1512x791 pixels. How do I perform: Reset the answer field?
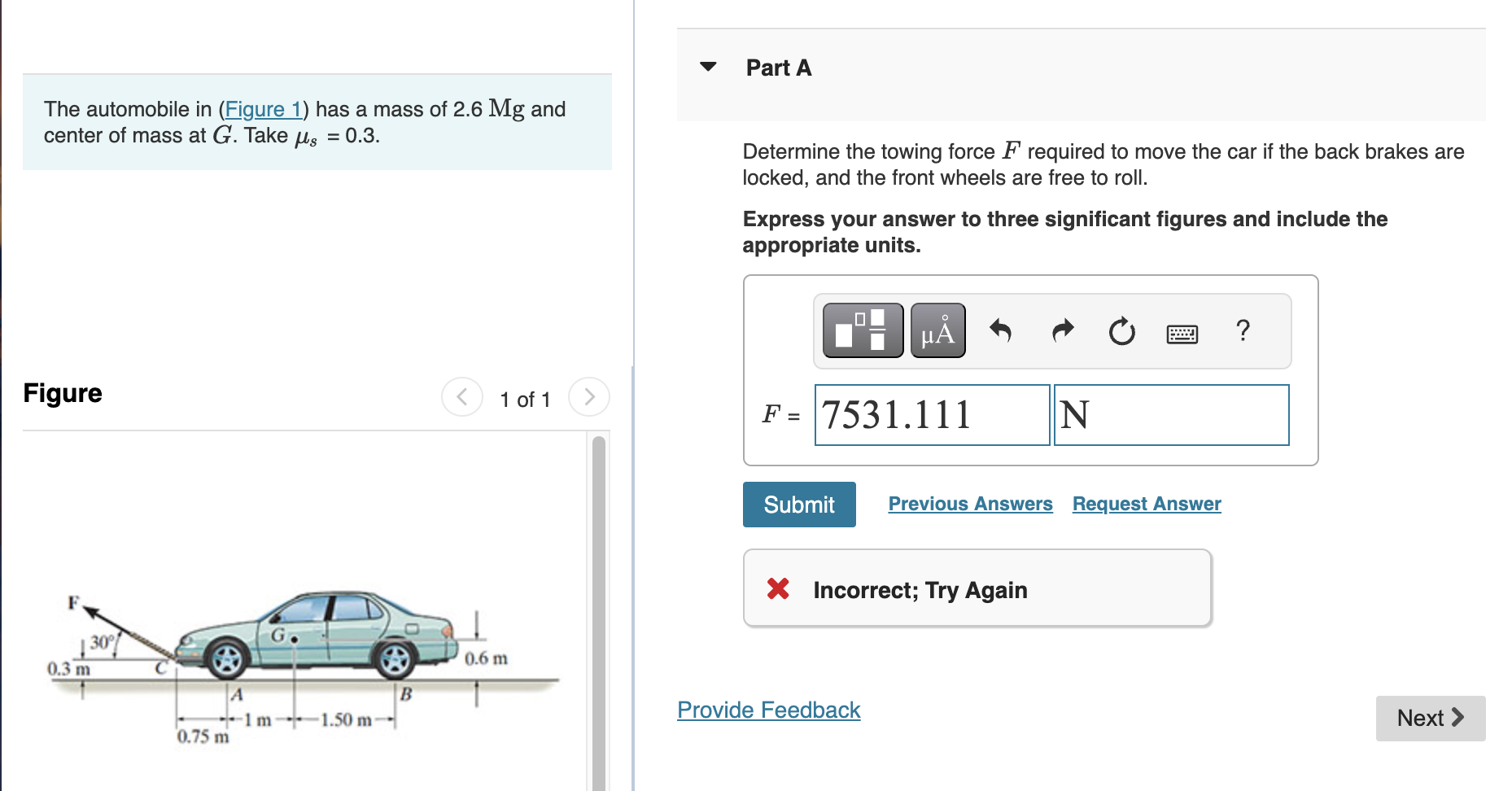(x=1121, y=330)
